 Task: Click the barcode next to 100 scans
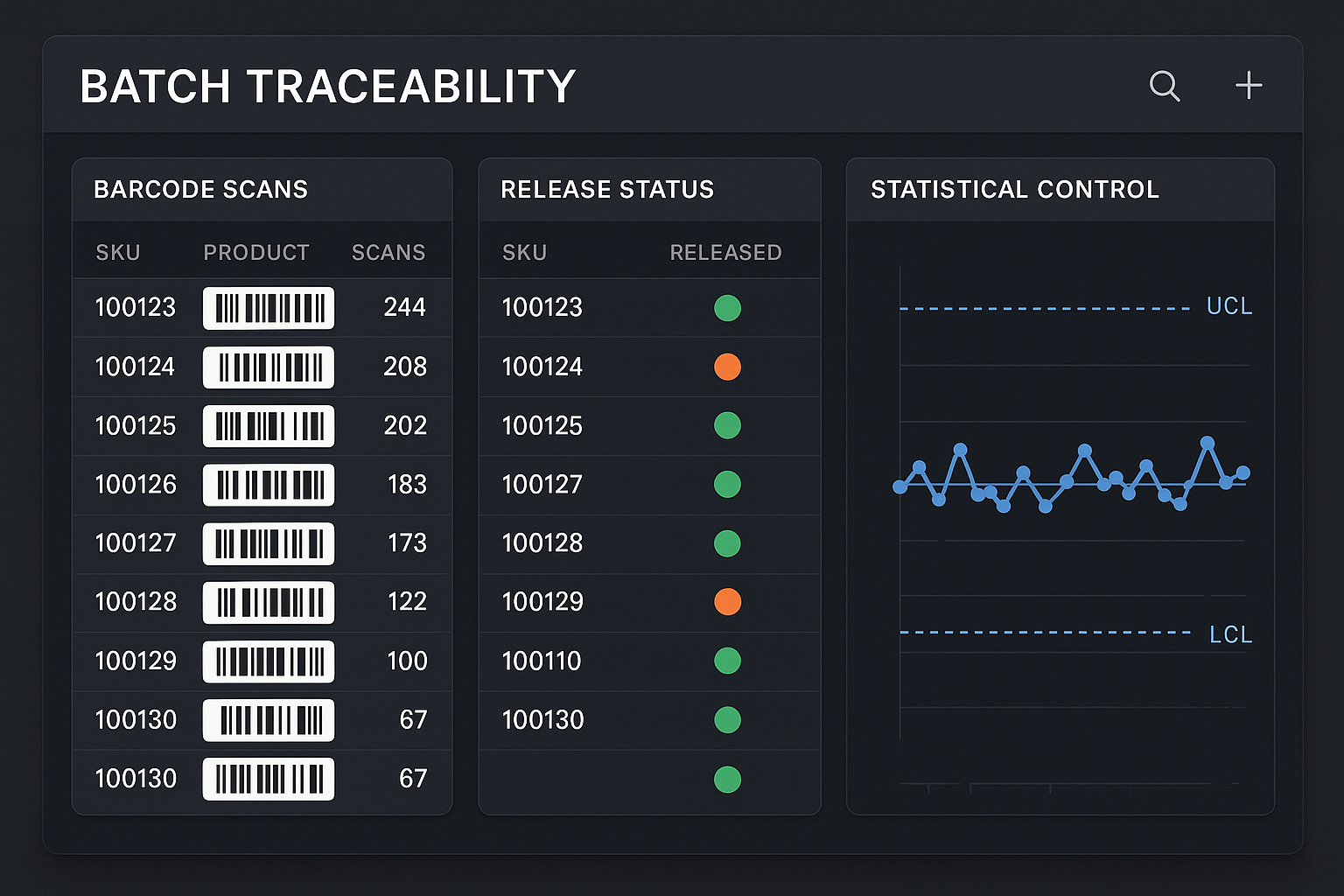coord(268,661)
